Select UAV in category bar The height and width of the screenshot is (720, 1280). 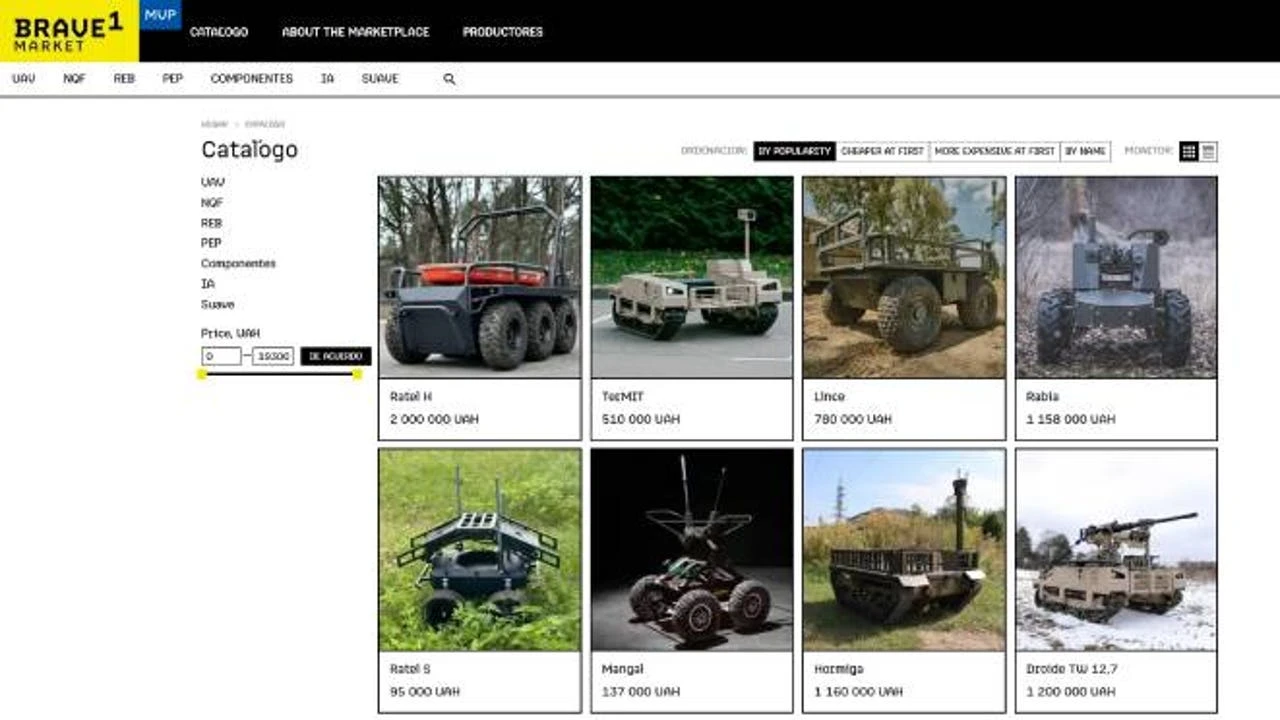click(x=24, y=79)
